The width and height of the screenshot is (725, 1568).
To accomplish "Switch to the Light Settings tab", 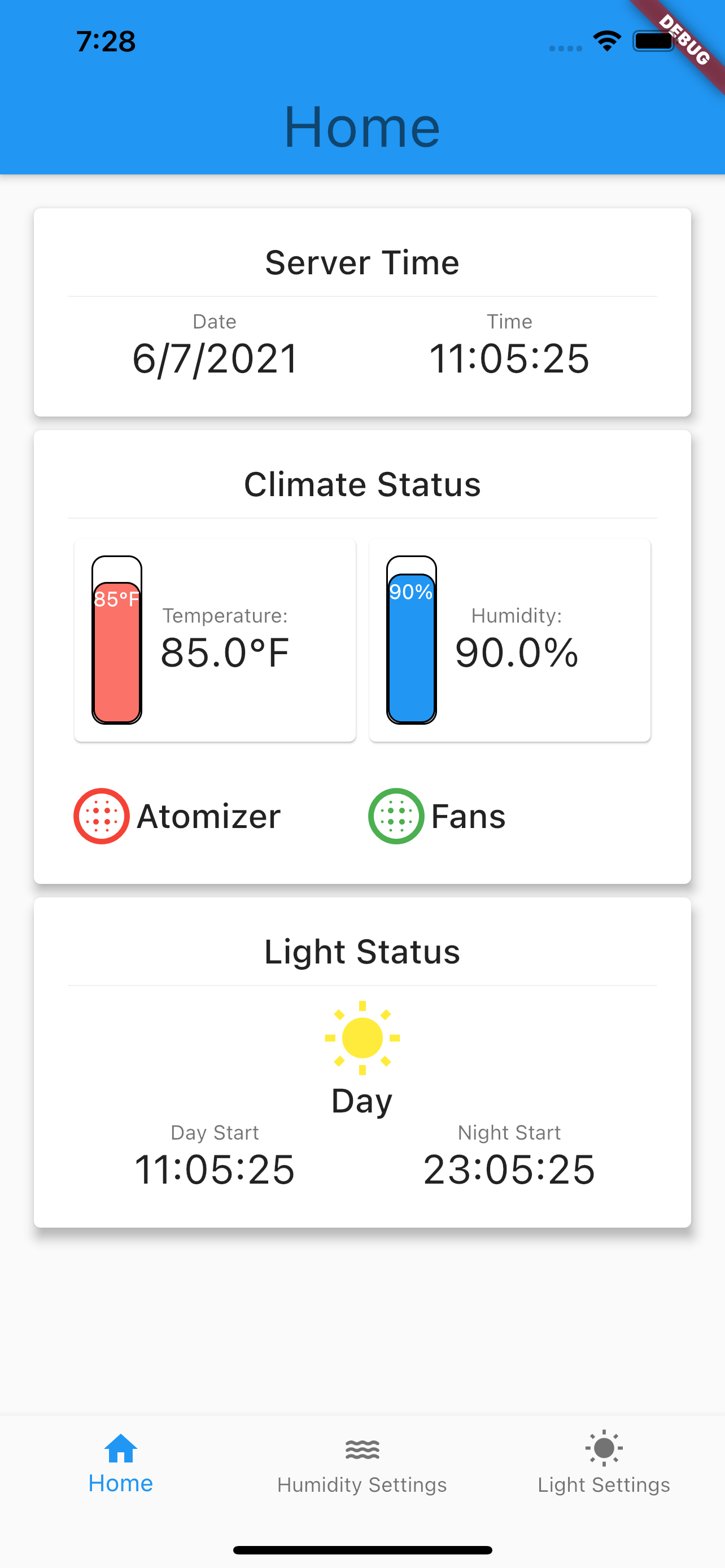I will click(x=604, y=1484).
